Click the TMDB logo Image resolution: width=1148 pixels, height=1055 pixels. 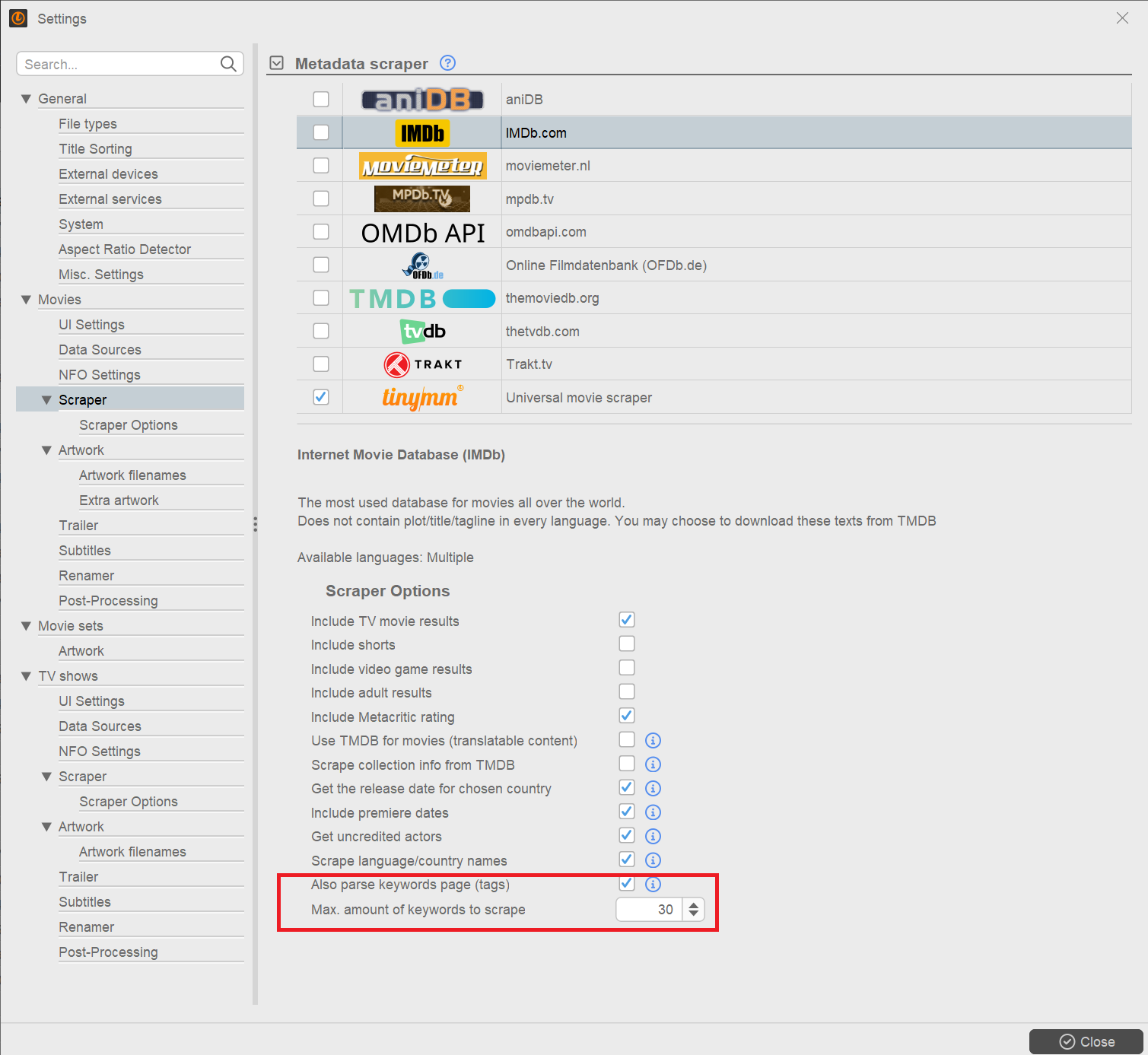pyautogui.click(x=422, y=298)
